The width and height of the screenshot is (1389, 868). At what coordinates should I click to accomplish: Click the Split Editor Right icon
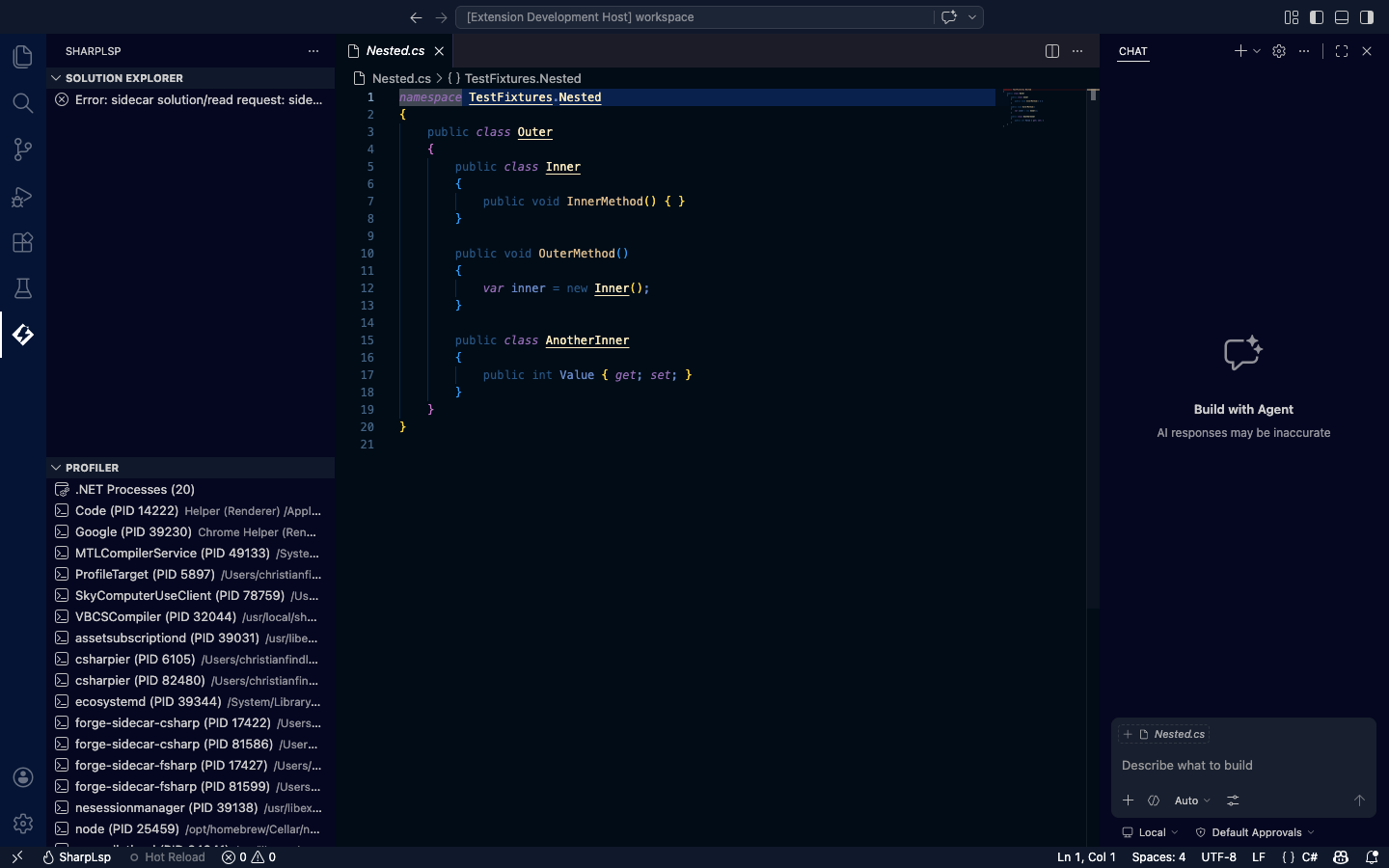(x=1052, y=51)
